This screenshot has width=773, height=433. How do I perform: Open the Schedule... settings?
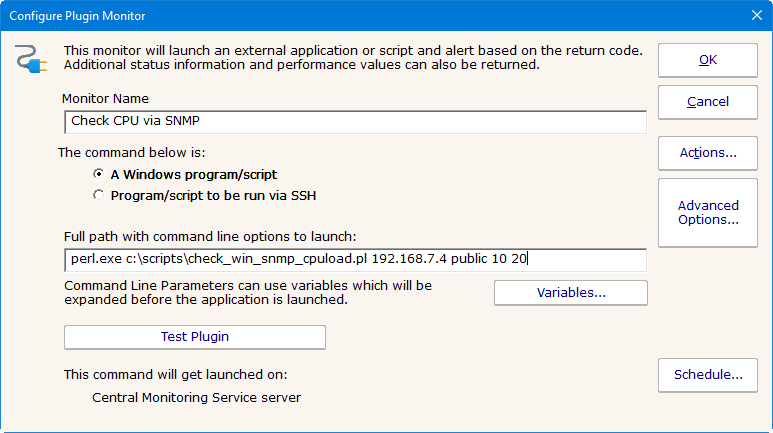pos(707,375)
